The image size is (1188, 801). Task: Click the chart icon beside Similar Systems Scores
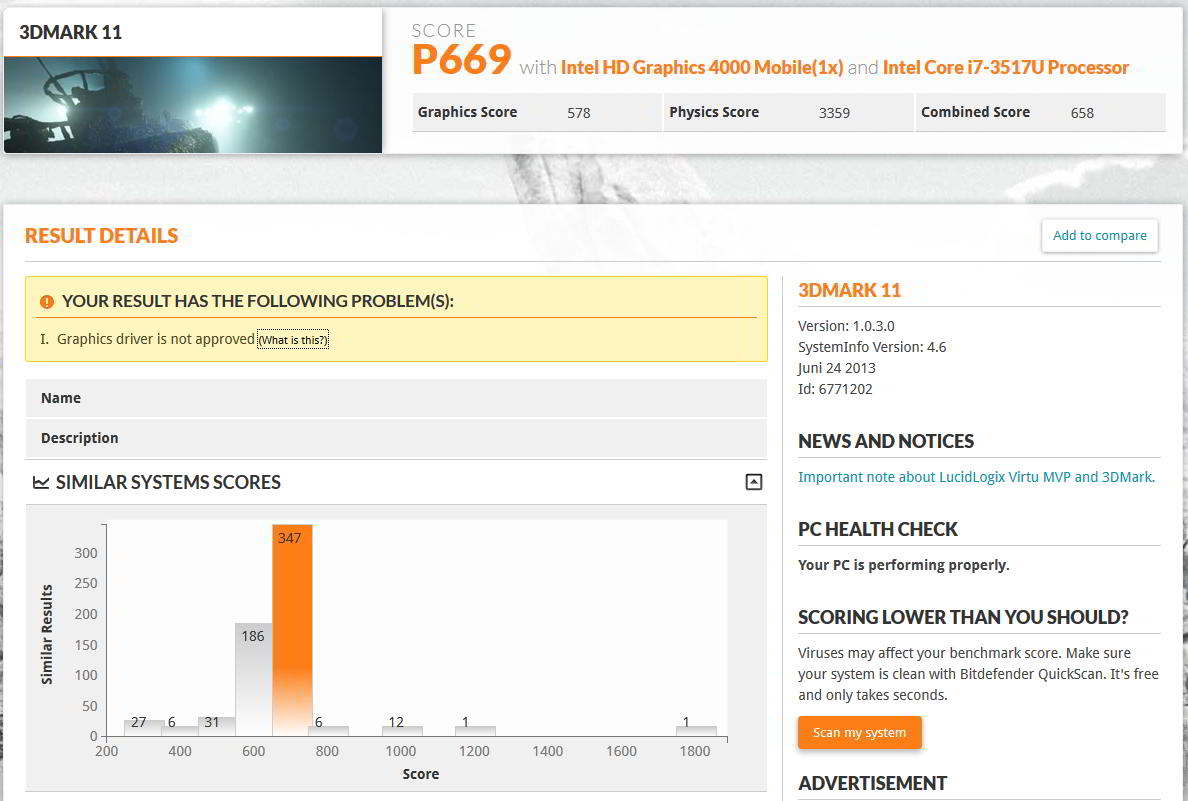(x=41, y=483)
